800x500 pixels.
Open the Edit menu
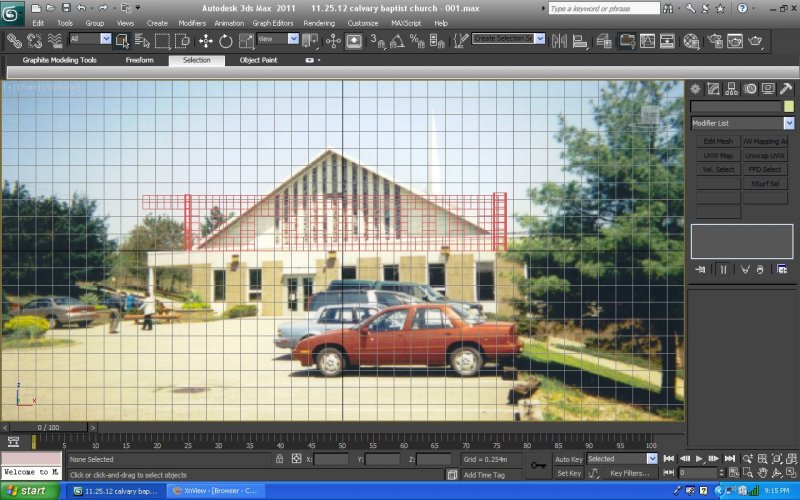click(38, 23)
